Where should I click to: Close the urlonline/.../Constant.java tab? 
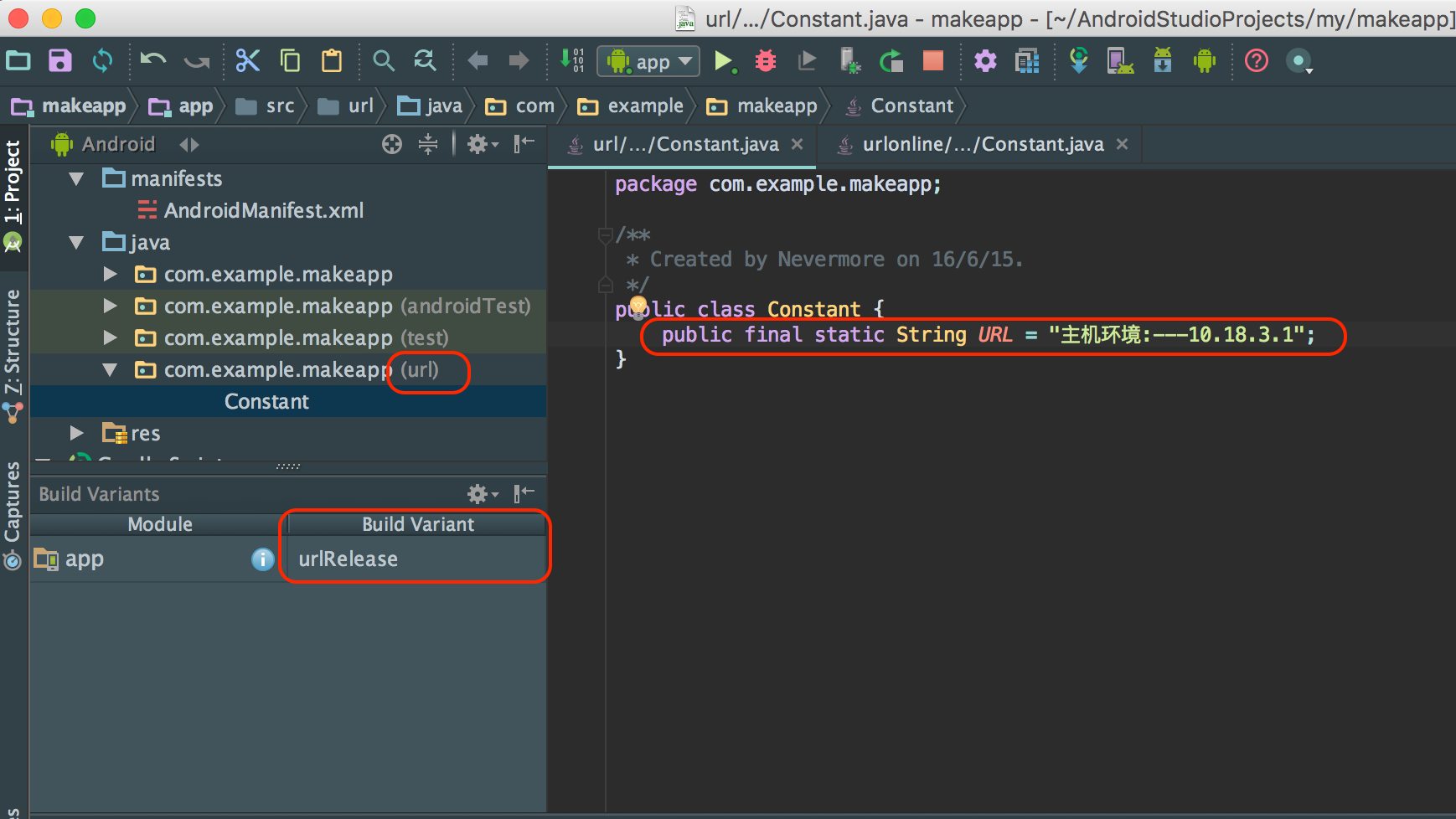(1123, 144)
